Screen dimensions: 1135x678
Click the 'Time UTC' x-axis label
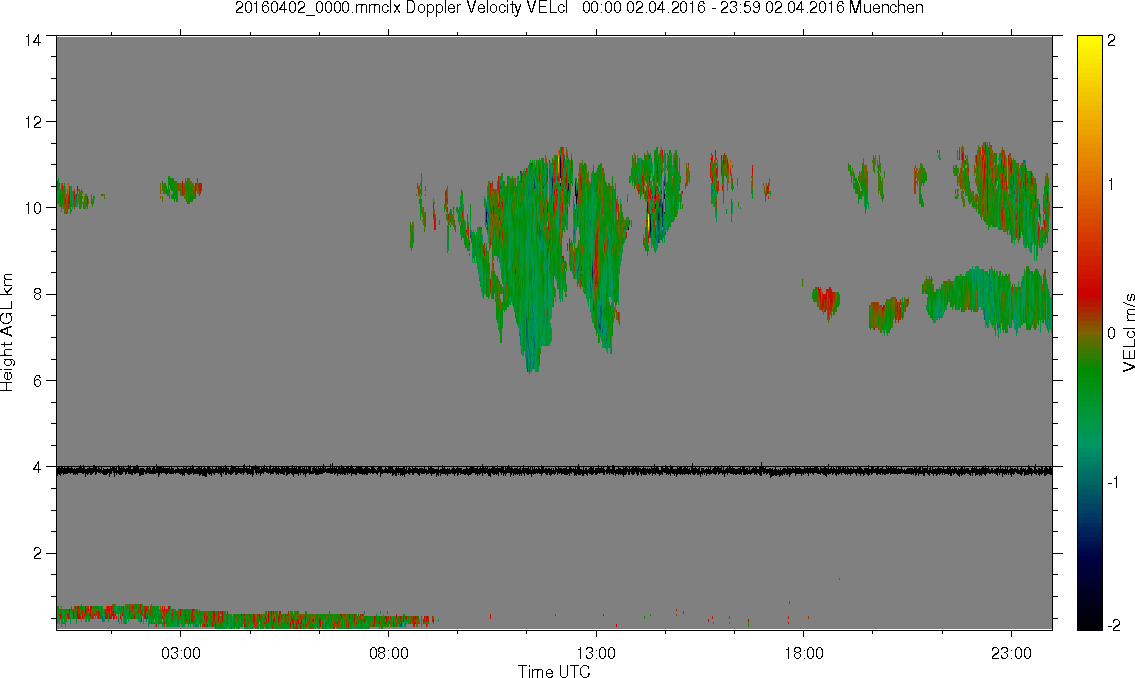(554, 671)
